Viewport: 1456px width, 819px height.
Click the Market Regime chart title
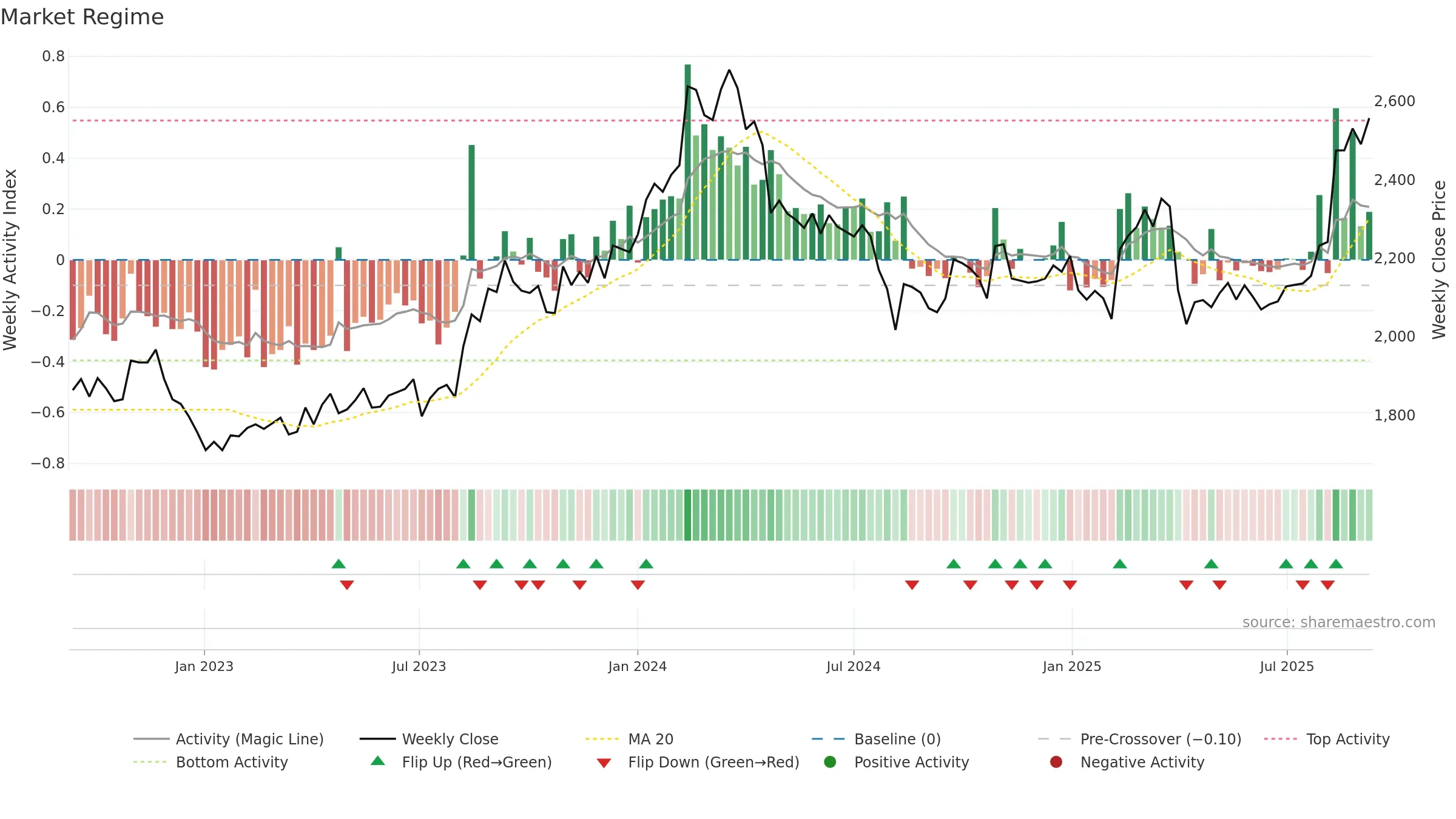pyautogui.click(x=82, y=17)
